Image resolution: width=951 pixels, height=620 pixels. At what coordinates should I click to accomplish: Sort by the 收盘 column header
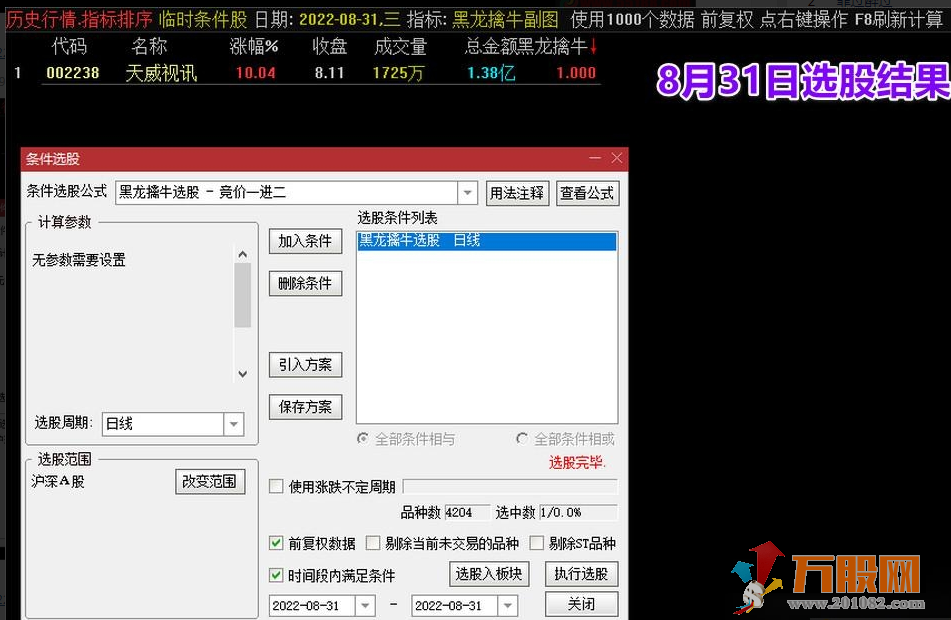[x=329, y=46]
